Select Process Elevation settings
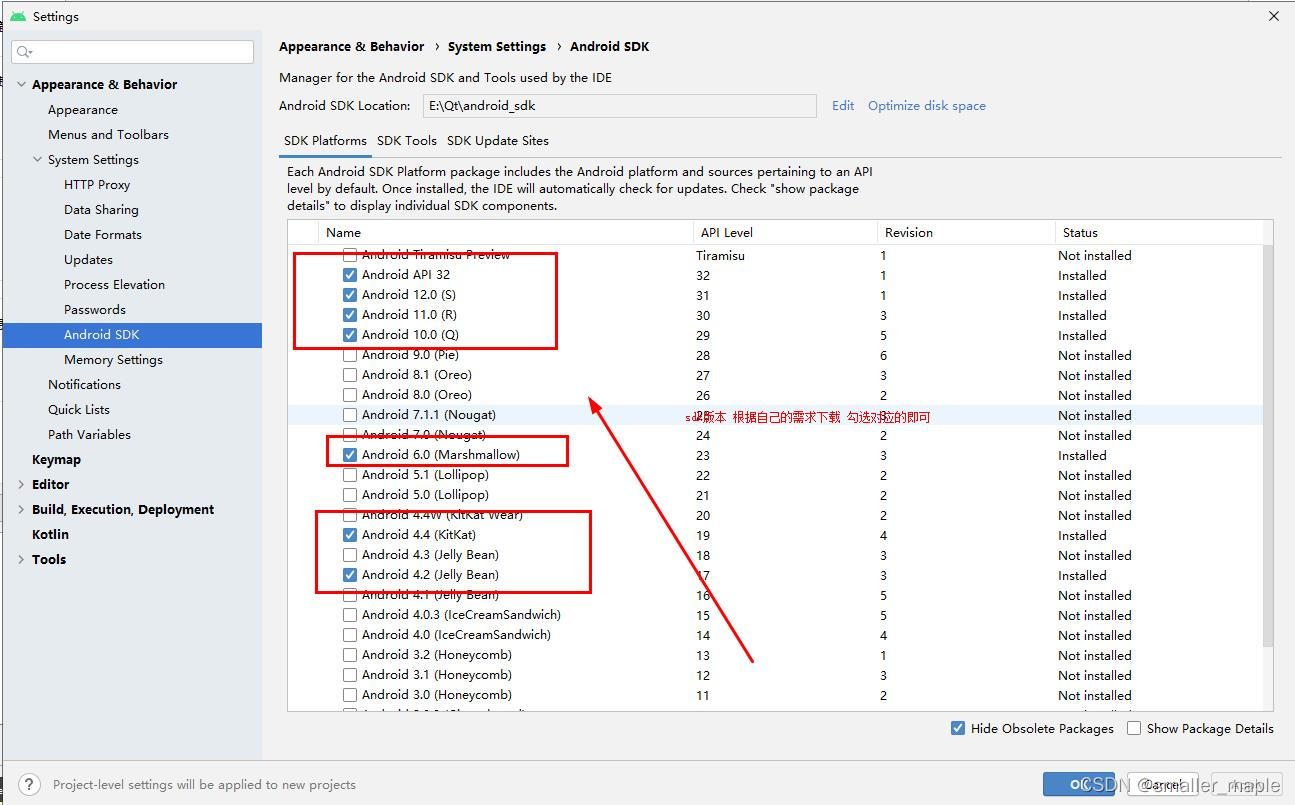 tap(114, 284)
